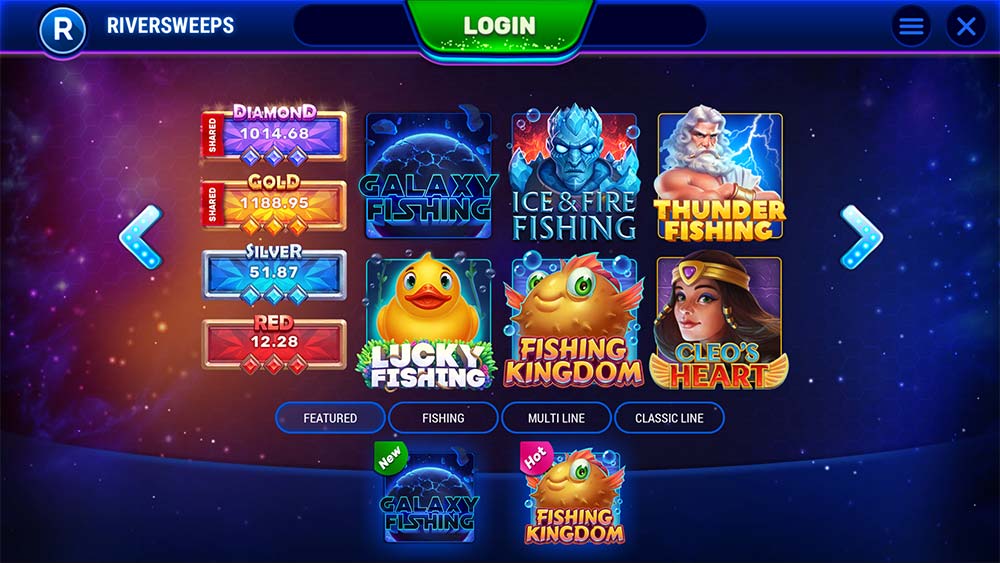1000x563 pixels.
Task: Open the hamburger menu icon
Action: 911,26
